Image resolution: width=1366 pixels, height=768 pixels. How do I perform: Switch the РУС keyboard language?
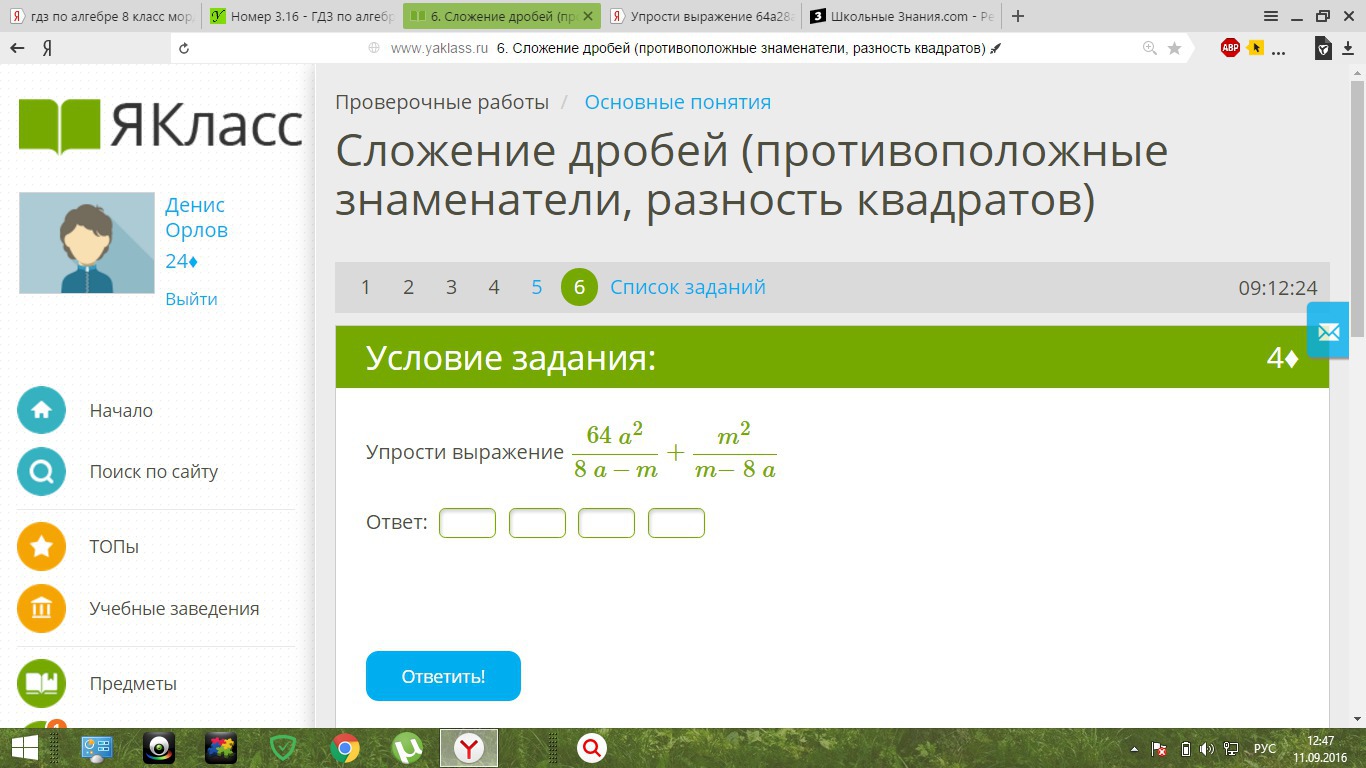pyautogui.click(x=1265, y=749)
